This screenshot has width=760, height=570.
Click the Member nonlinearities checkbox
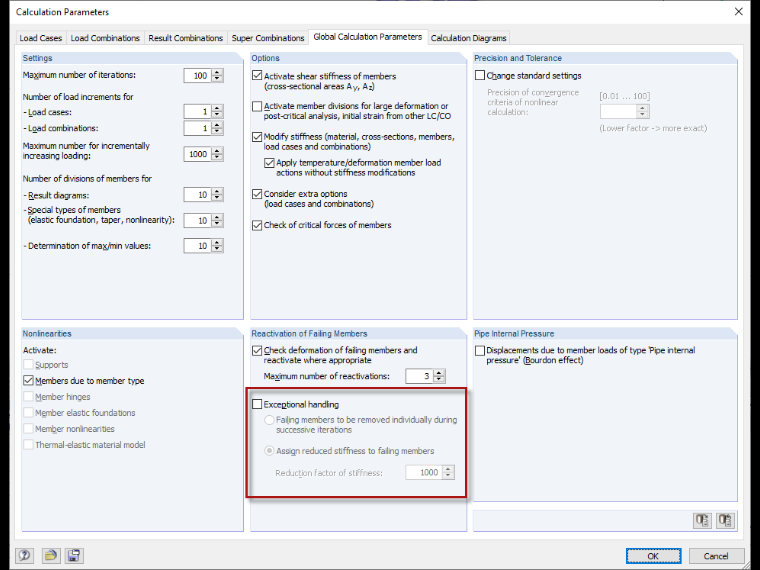click(x=29, y=429)
